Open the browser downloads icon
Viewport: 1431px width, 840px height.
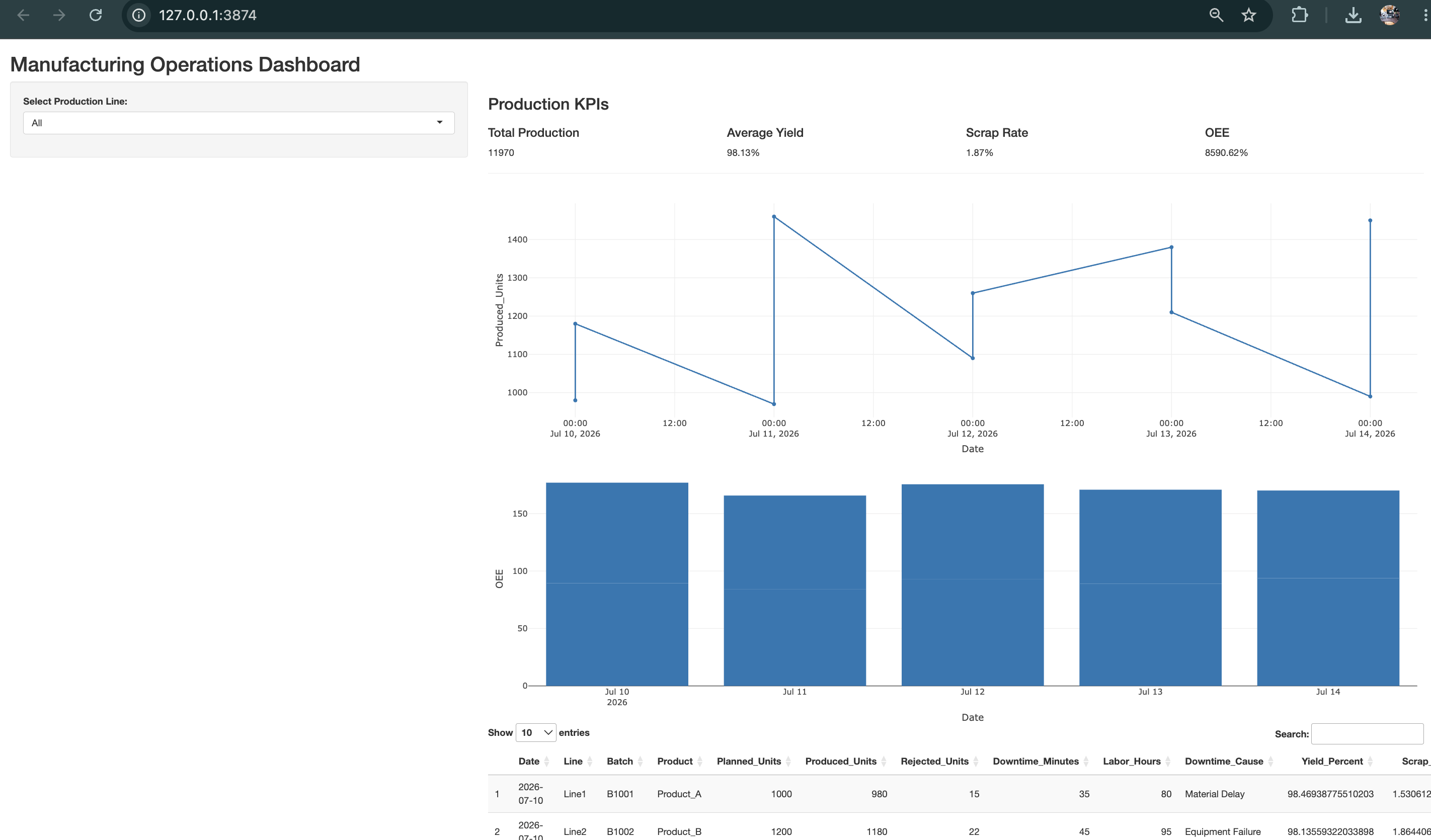click(1353, 15)
